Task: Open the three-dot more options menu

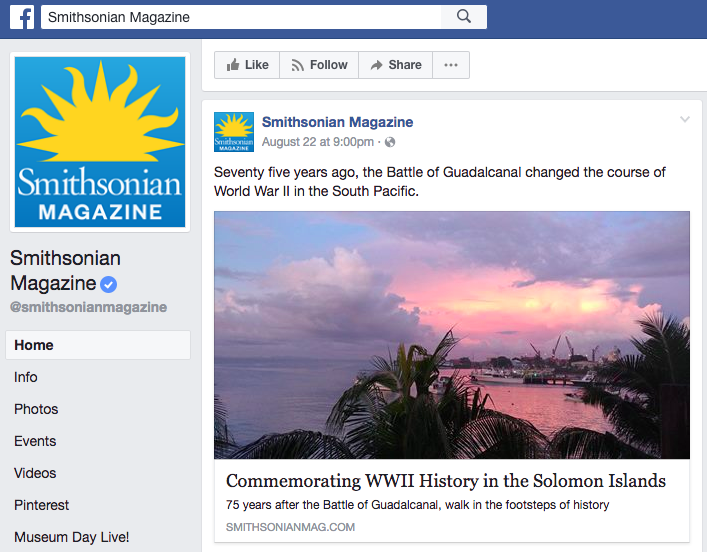Action: pos(451,65)
